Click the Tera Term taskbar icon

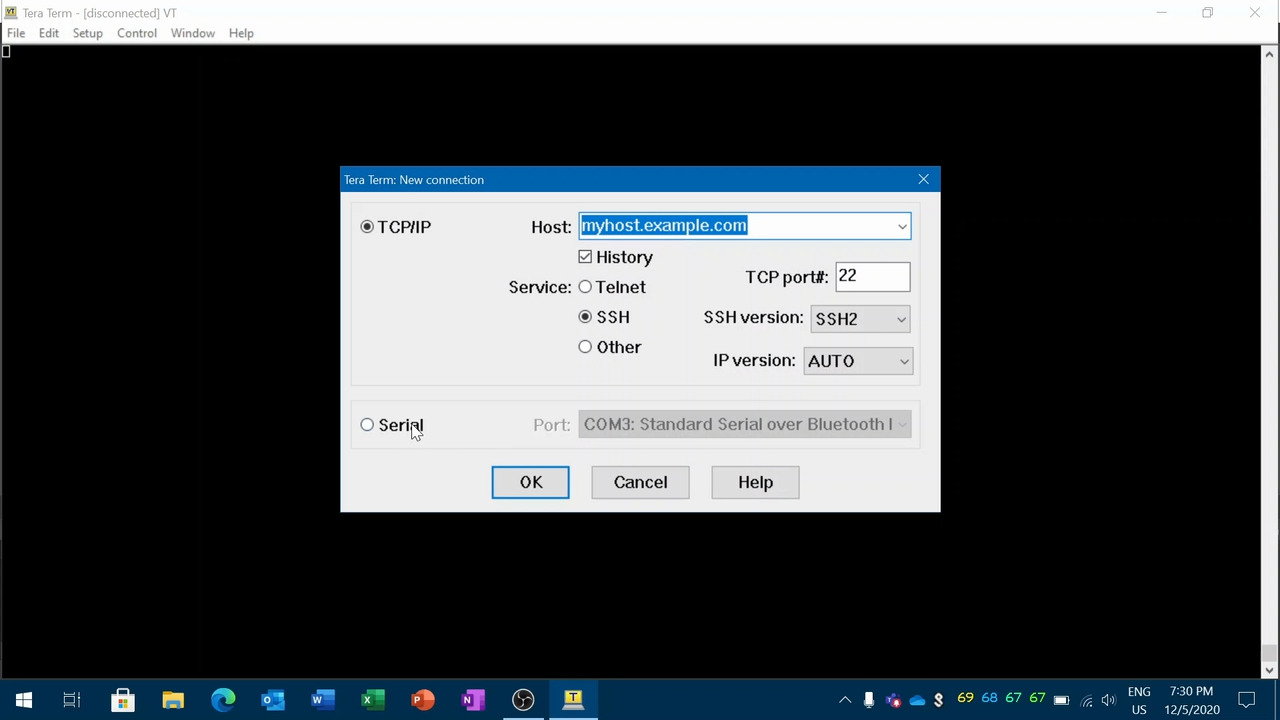click(x=573, y=700)
